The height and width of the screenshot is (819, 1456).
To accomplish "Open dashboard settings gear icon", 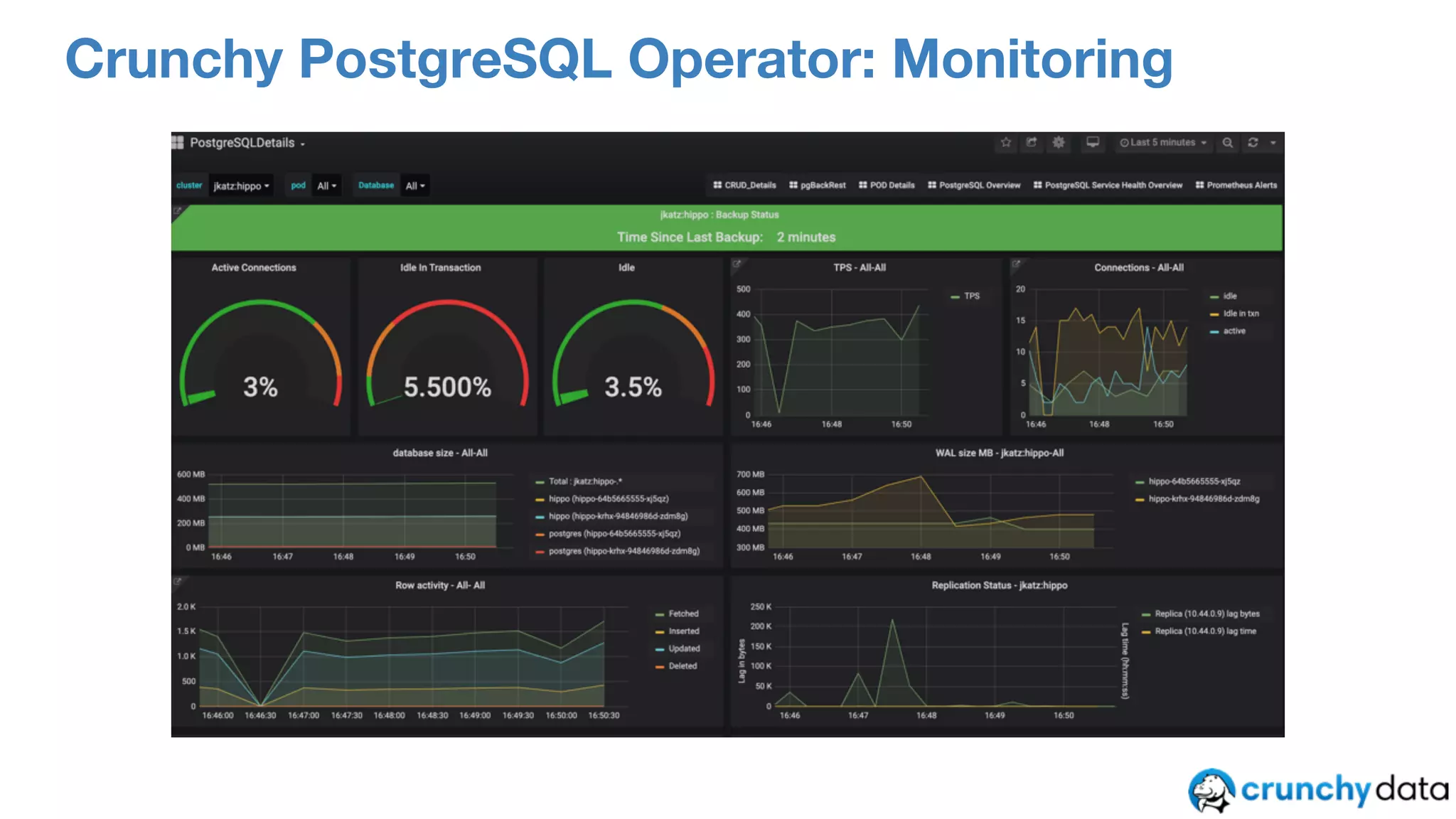I will point(1059,143).
